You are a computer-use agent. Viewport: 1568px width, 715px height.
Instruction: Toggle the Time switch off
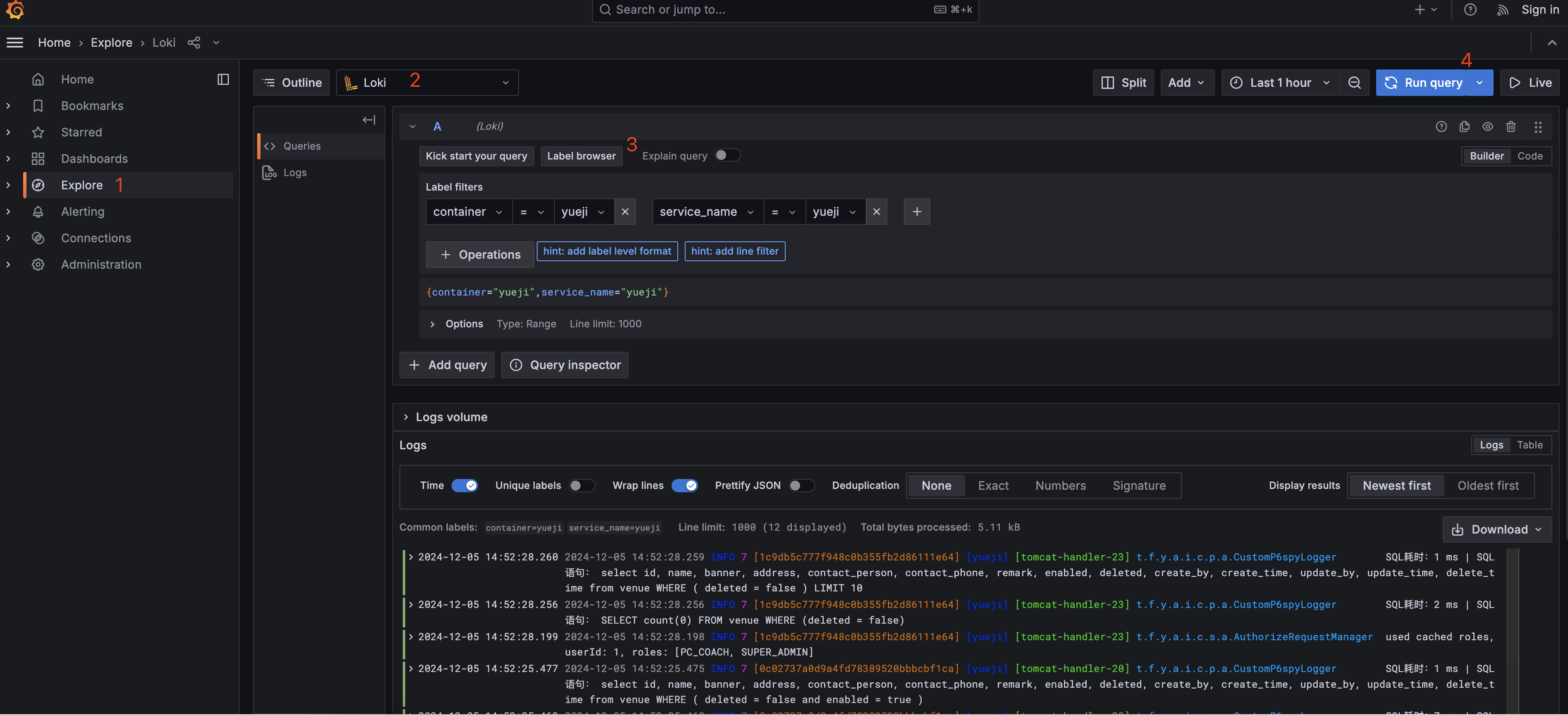coord(464,486)
